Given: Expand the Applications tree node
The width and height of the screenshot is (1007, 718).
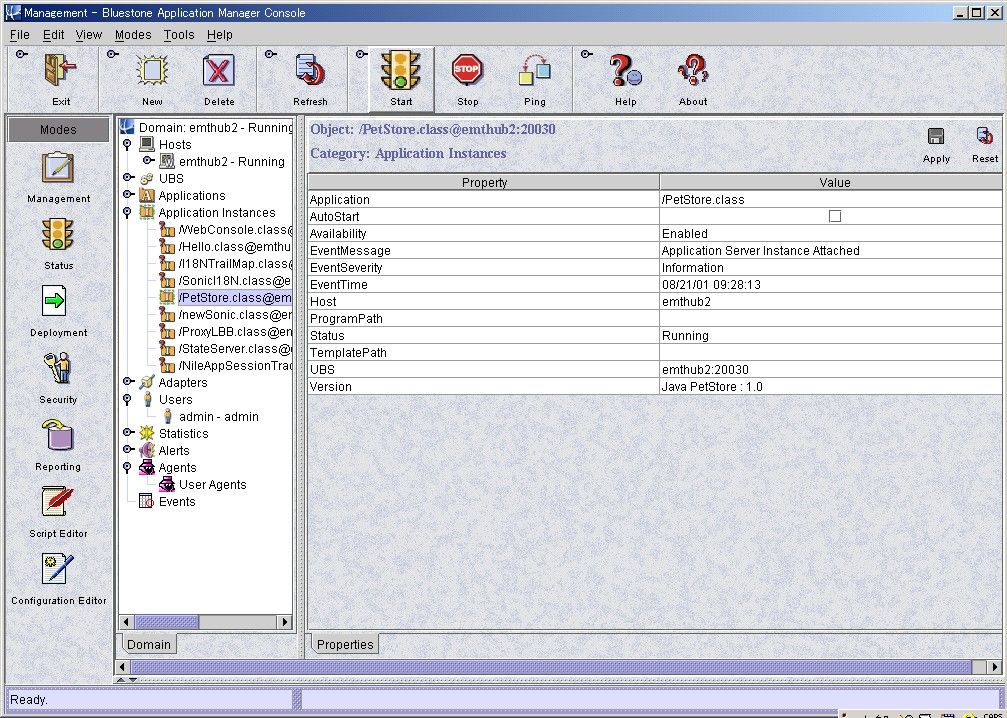Looking at the screenshot, I should [x=128, y=195].
